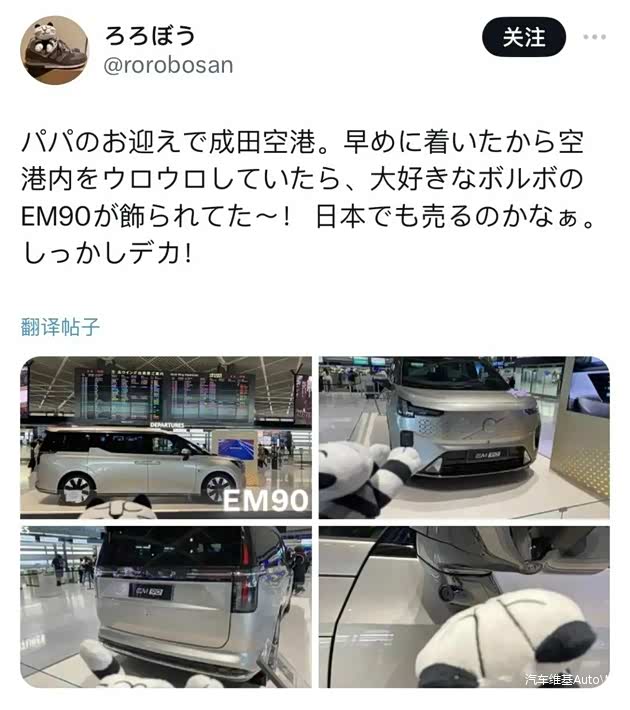Select the Japanese post body text
The height and width of the screenshot is (710, 630).
tap(307, 197)
